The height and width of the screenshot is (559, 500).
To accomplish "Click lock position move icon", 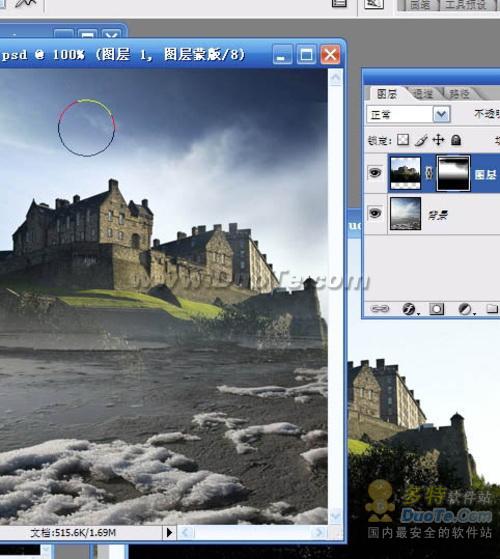I will pos(438,140).
